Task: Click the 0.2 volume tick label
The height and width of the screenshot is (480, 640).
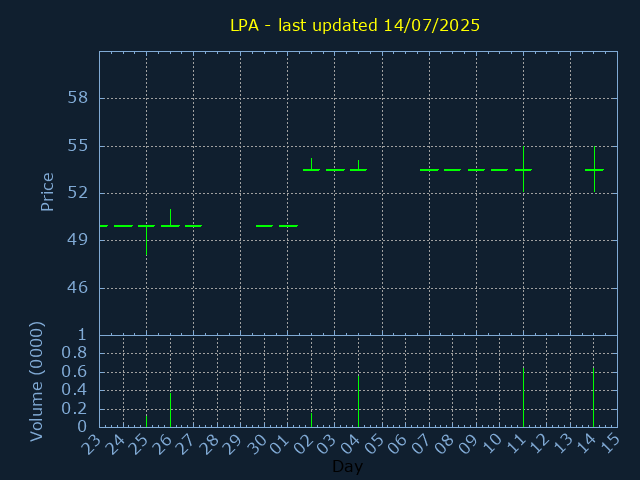Action: (74, 409)
